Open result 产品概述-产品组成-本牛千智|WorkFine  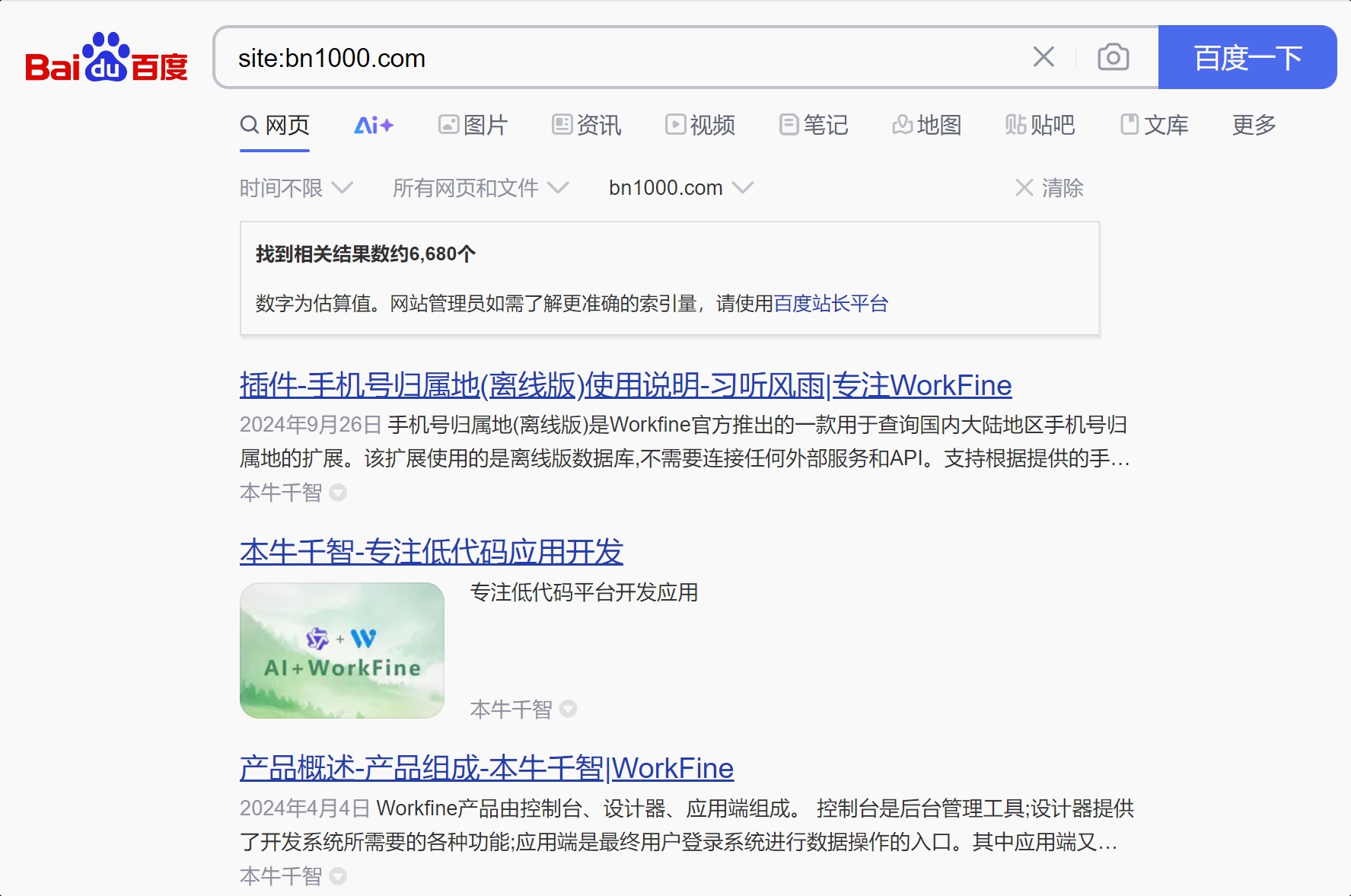[x=486, y=768]
